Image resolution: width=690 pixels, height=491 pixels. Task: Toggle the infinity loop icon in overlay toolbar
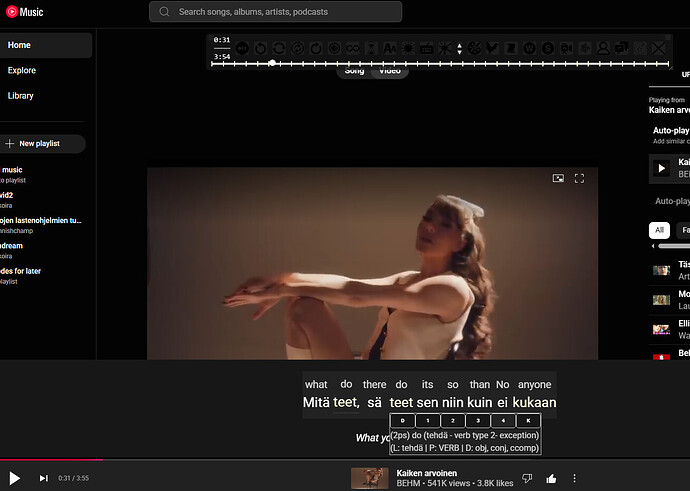click(x=352, y=48)
